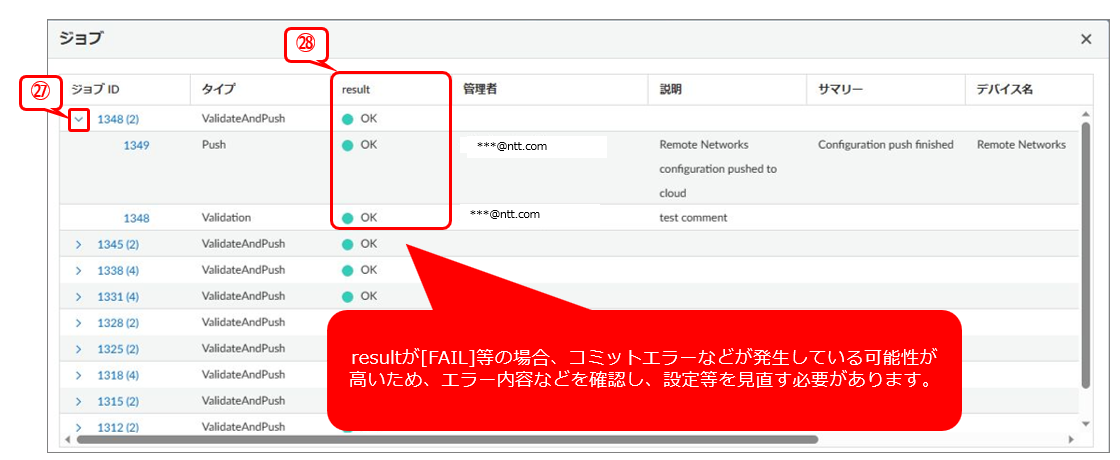
Task: Click the vertical scrollbar of job list
Action: [1086, 250]
